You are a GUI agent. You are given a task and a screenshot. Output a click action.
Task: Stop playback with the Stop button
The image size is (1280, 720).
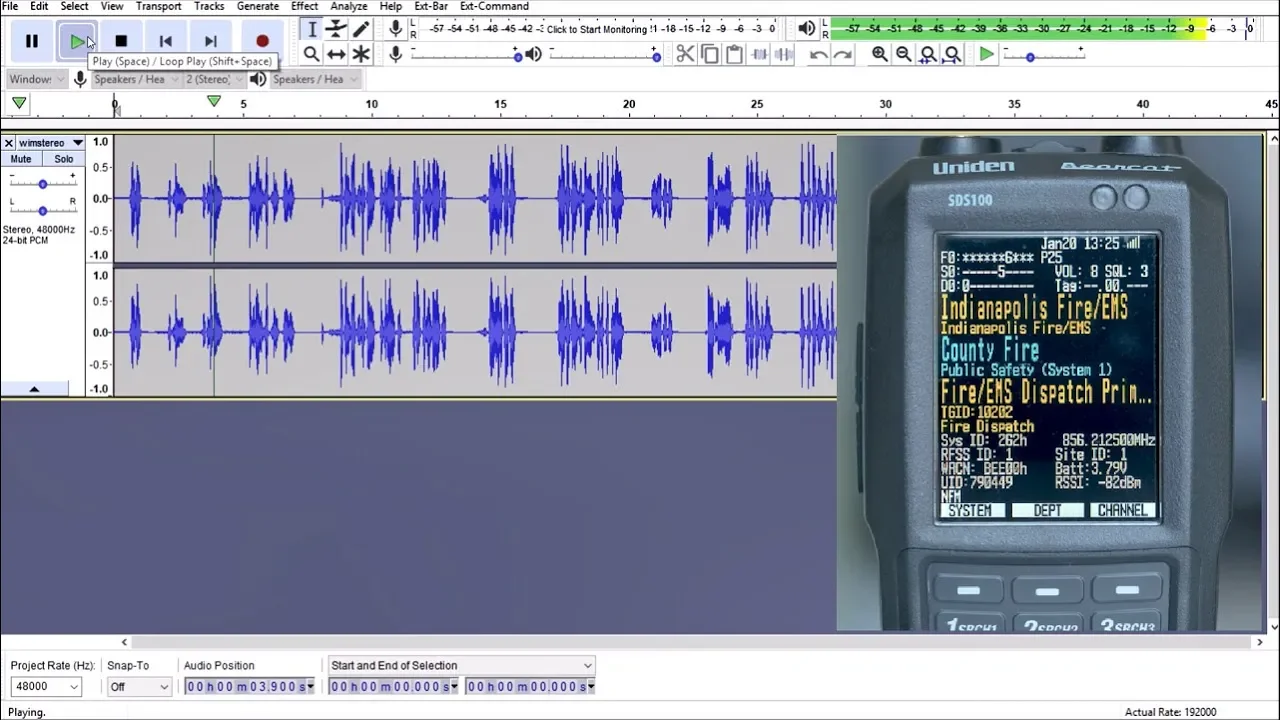(x=121, y=41)
